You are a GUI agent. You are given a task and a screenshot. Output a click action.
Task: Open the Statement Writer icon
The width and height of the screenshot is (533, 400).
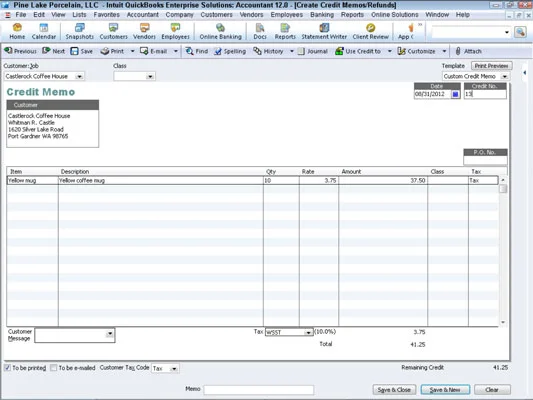click(x=324, y=31)
